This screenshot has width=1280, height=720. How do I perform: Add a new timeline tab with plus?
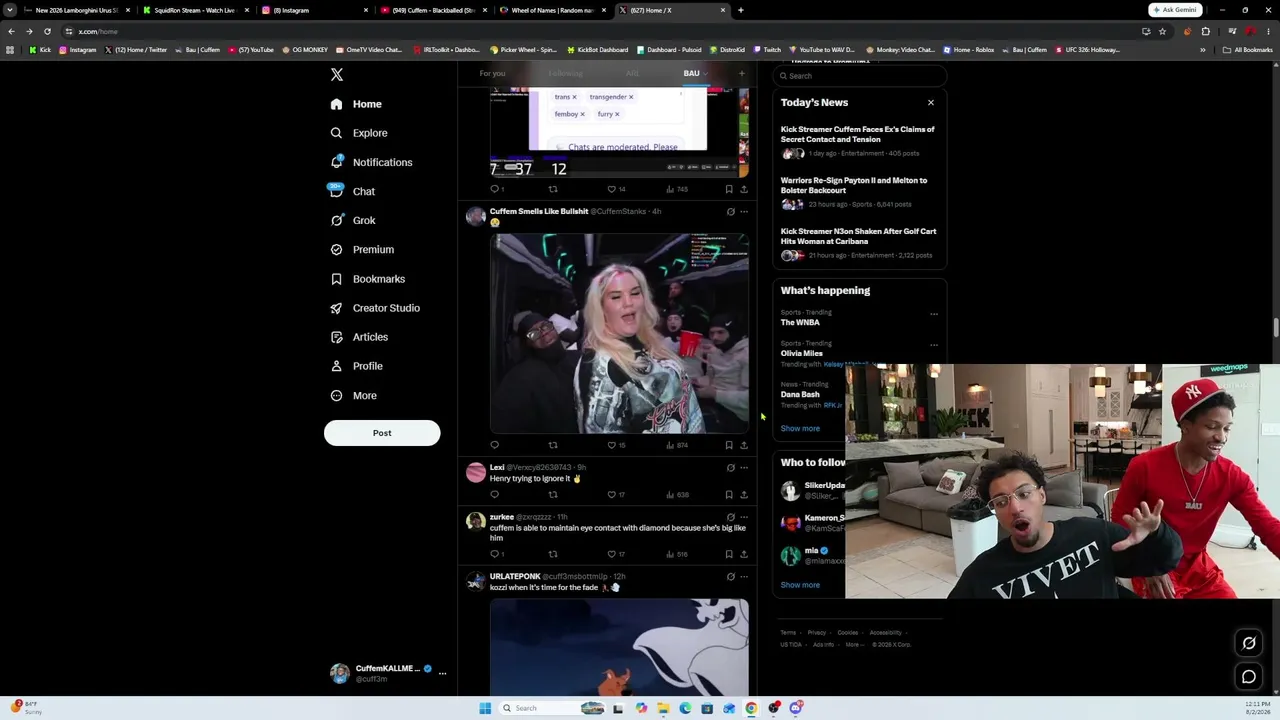(741, 73)
